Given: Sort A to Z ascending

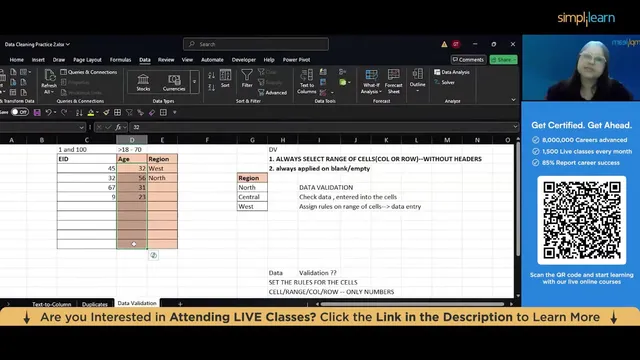Looking at the screenshot, I should point(211,75).
